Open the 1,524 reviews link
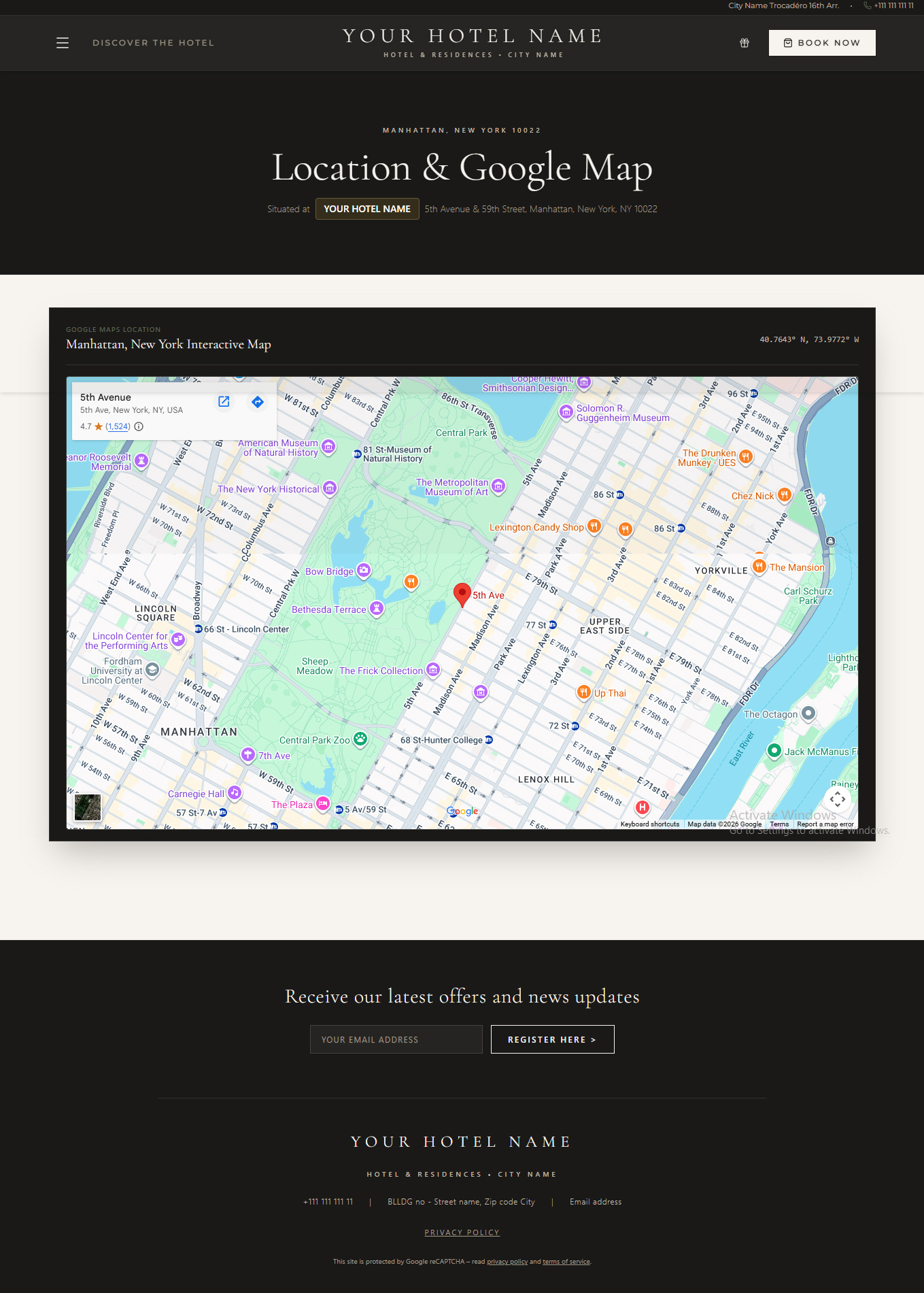924x1293 pixels. (118, 426)
